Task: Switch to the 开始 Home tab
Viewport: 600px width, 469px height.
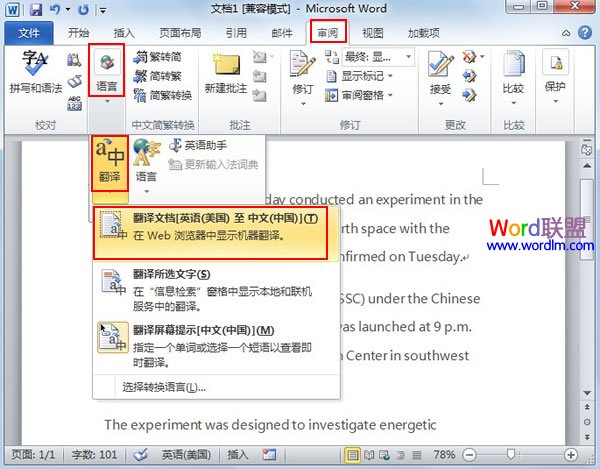Action: coord(78,33)
